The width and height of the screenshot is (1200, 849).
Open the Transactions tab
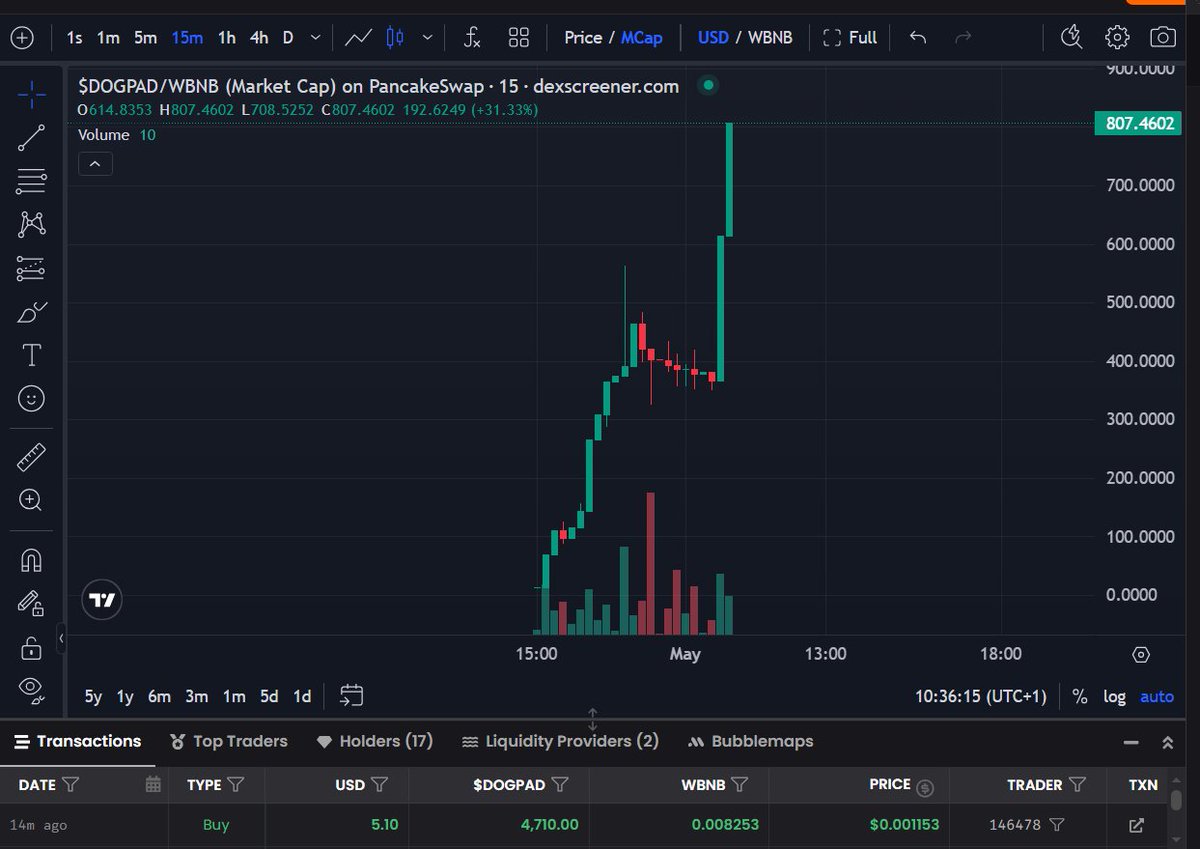click(77, 741)
